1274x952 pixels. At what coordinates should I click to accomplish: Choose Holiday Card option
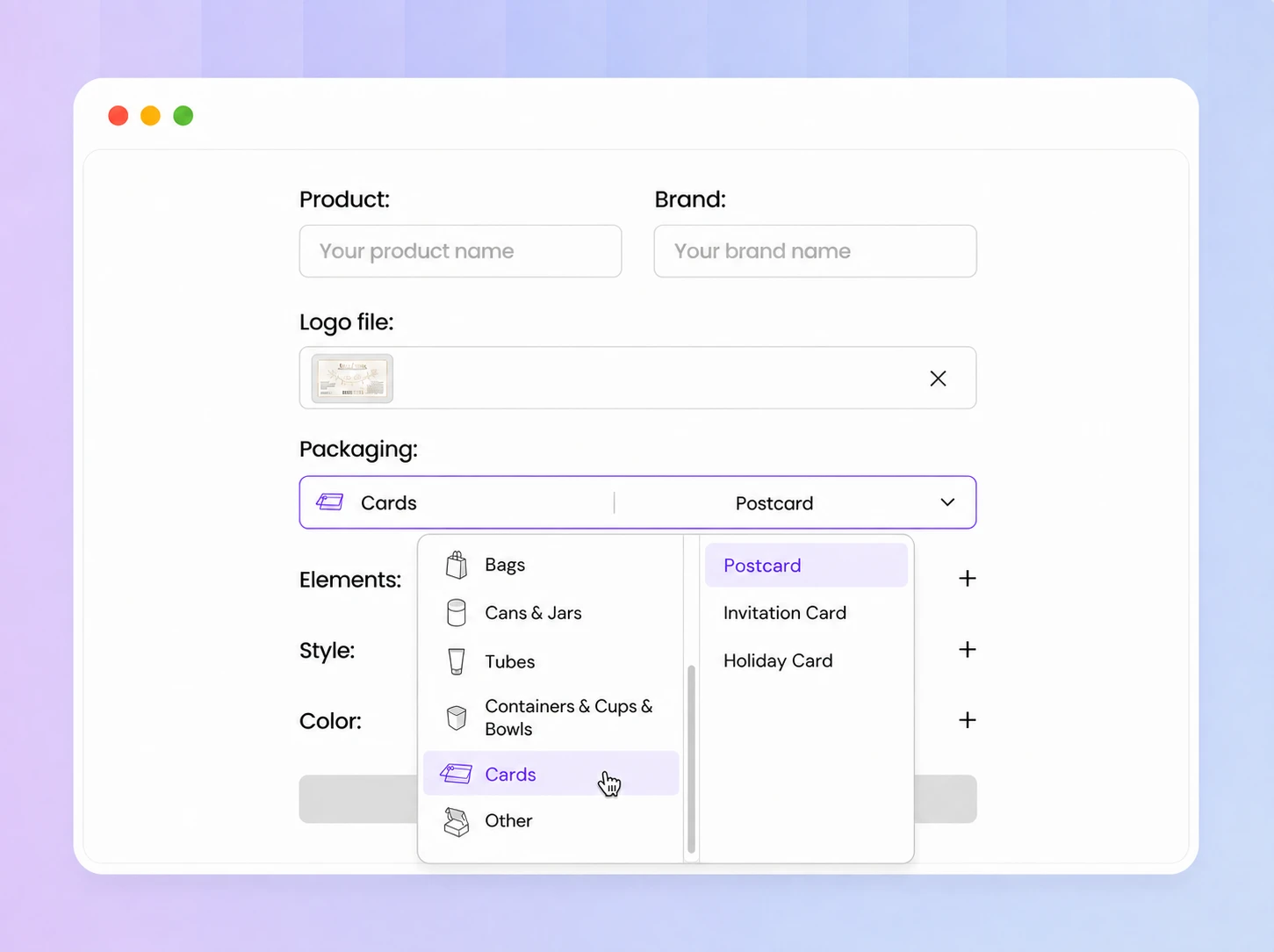[x=778, y=660]
